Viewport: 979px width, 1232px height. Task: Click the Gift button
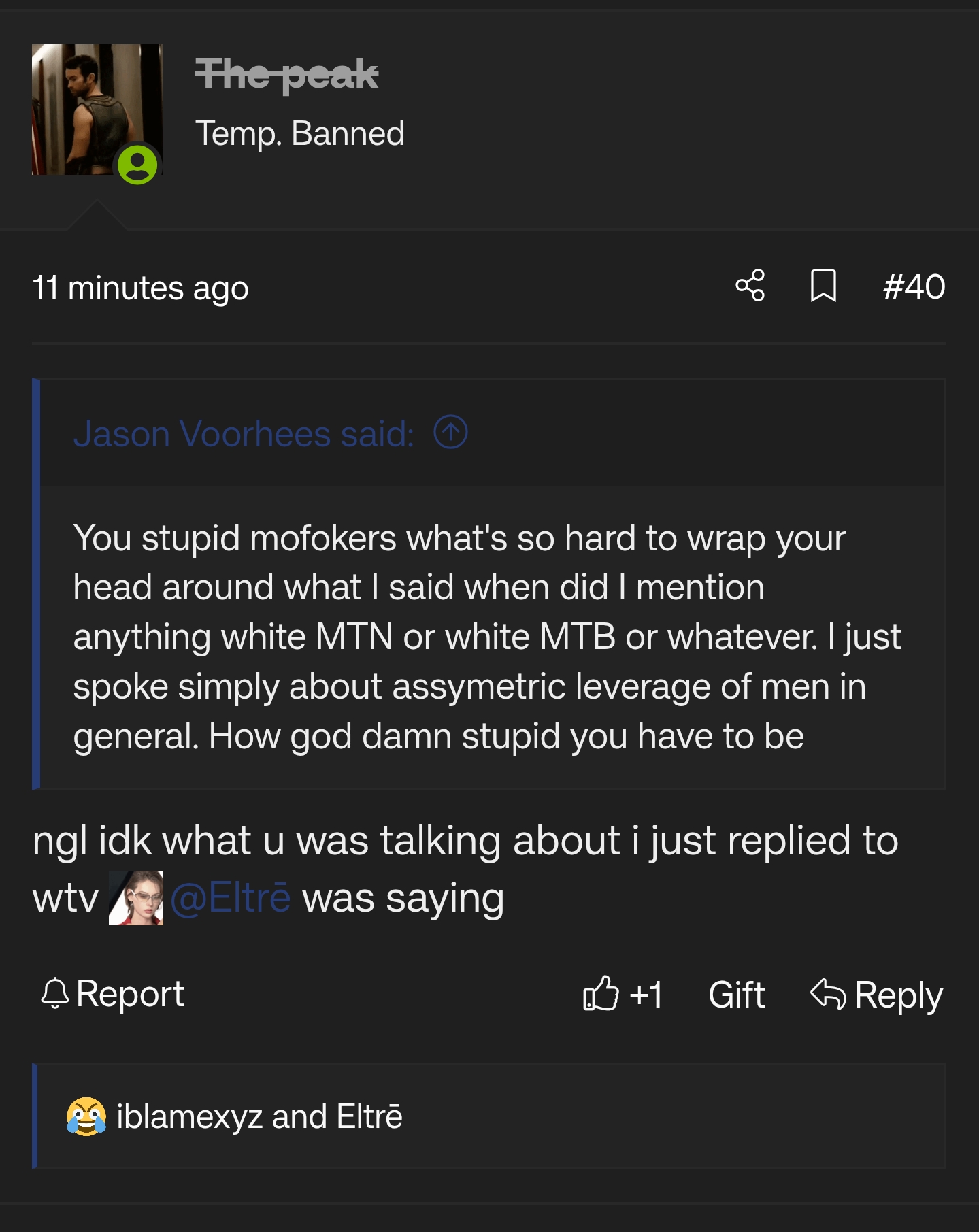click(736, 994)
